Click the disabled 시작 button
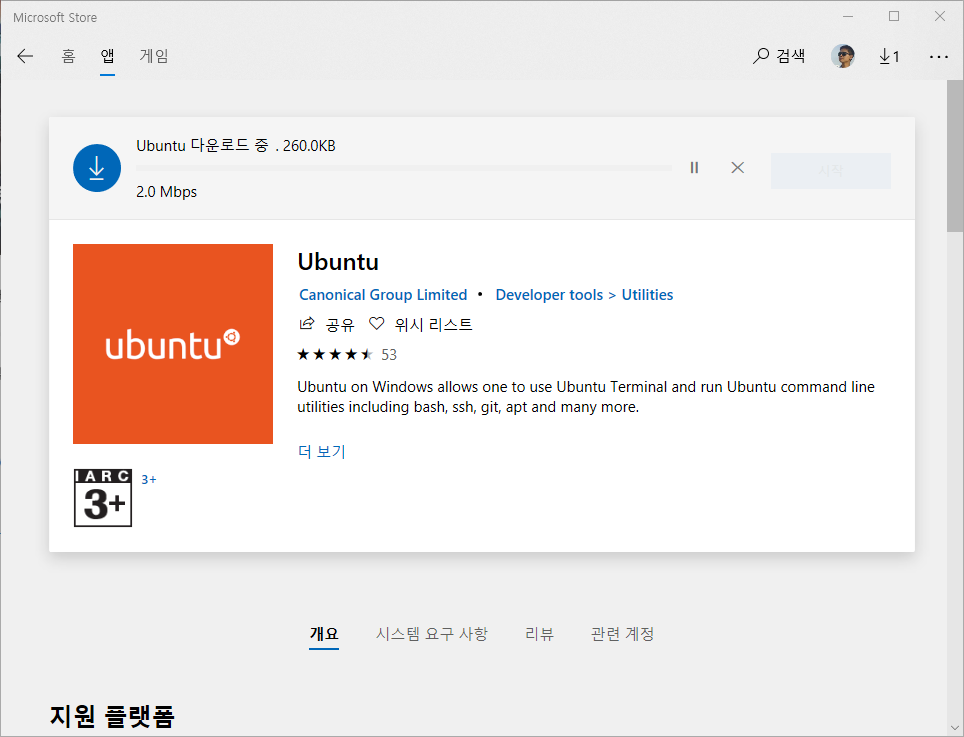 point(831,170)
